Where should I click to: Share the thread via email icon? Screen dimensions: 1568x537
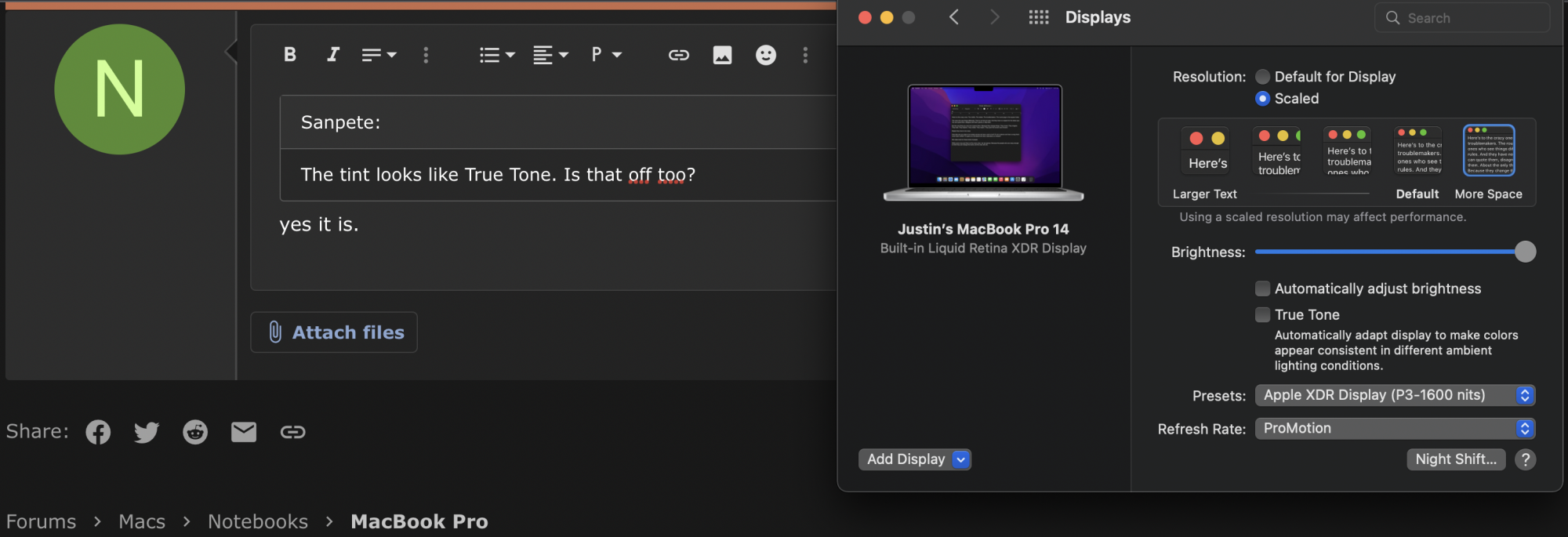[x=244, y=432]
